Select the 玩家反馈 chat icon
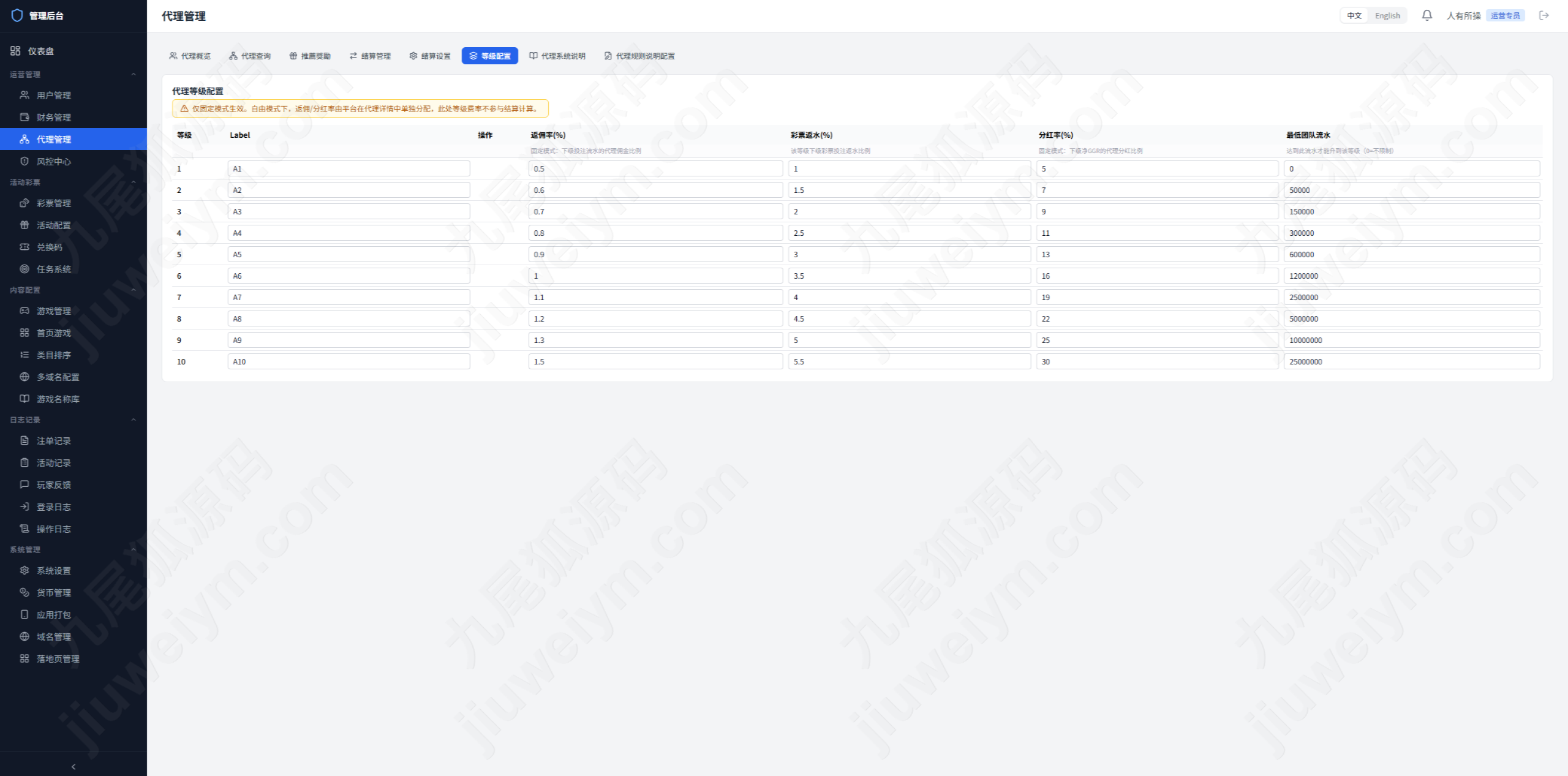The width and height of the screenshot is (1568, 776). click(24, 484)
